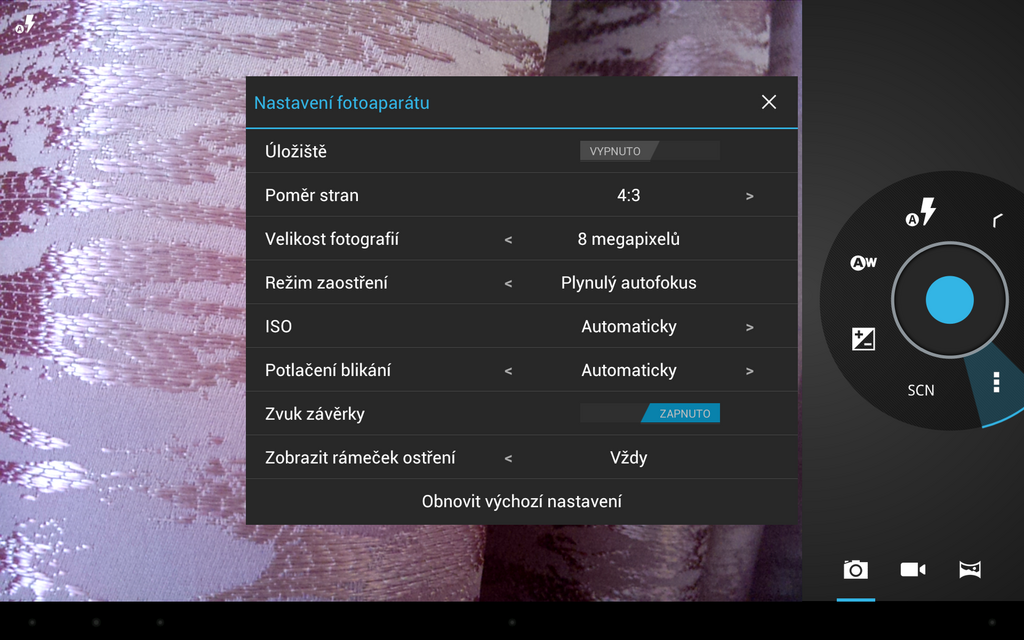Disable the Zvuk závěrky shutter sound switch

click(650, 413)
